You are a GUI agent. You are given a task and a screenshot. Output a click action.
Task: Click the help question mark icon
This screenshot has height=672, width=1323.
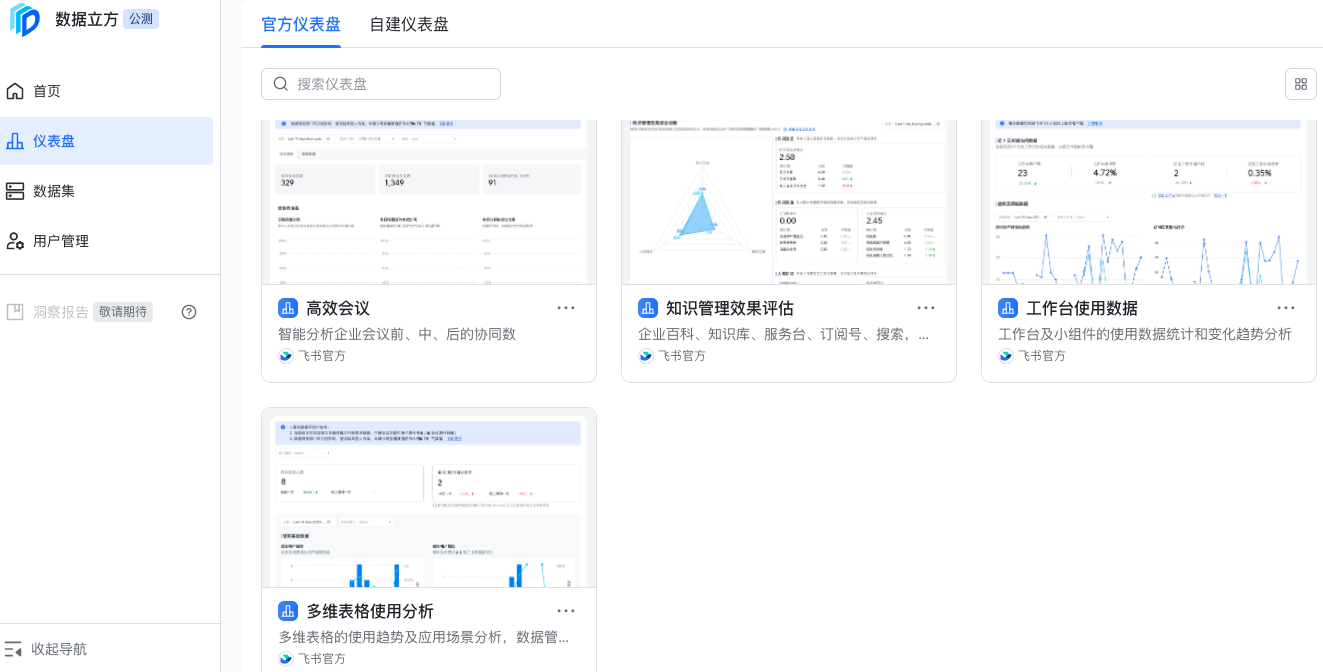tap(189, 312)
